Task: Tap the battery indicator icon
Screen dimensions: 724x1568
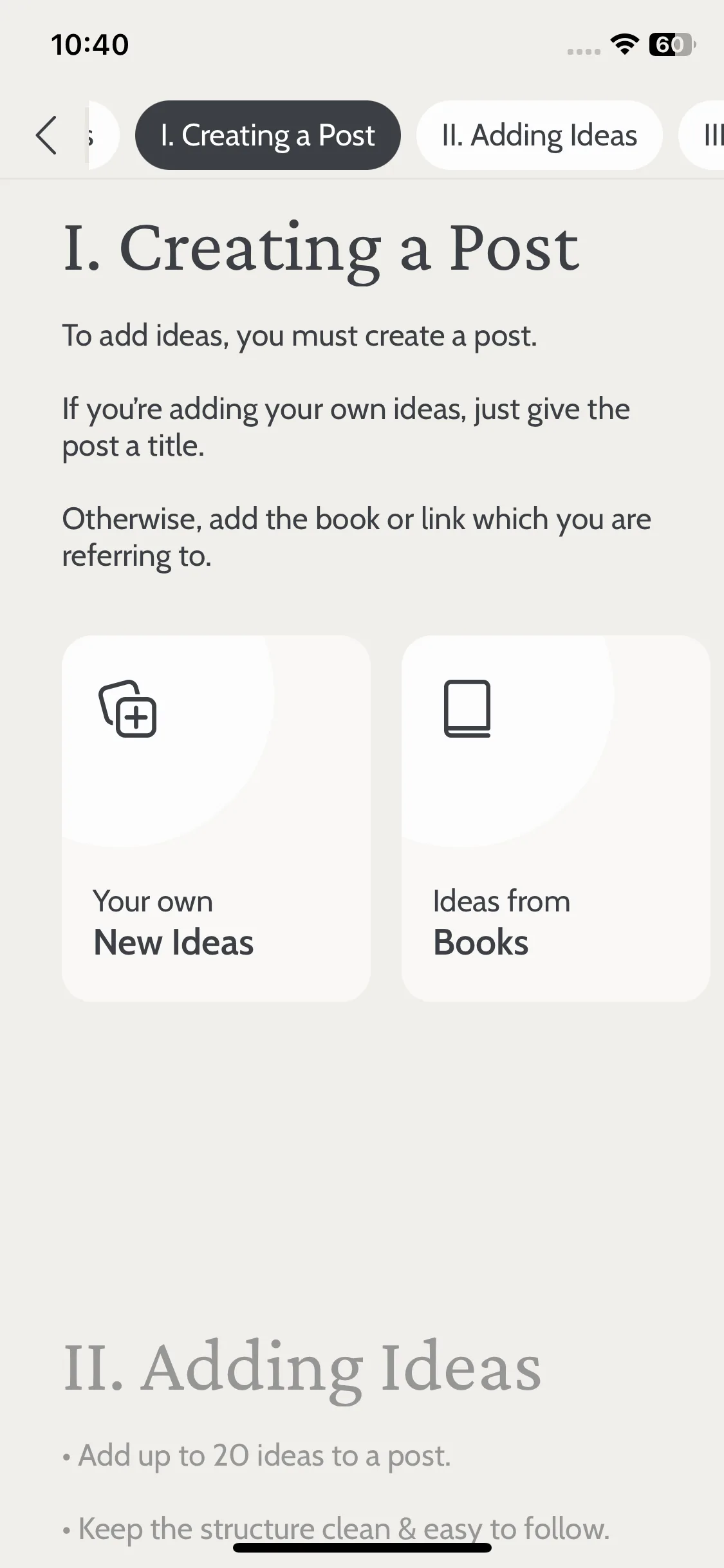Action: (673, 44)
